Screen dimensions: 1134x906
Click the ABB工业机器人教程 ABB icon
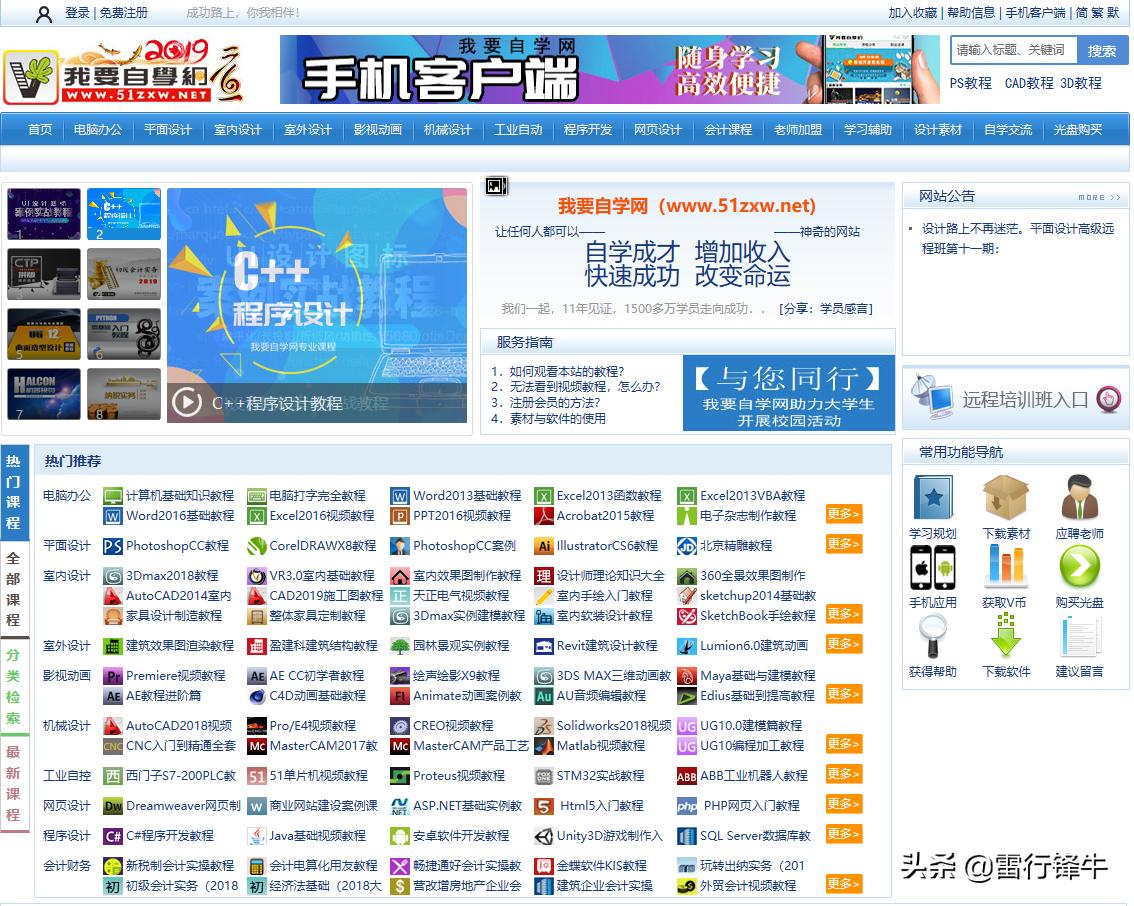pos(687,776)
